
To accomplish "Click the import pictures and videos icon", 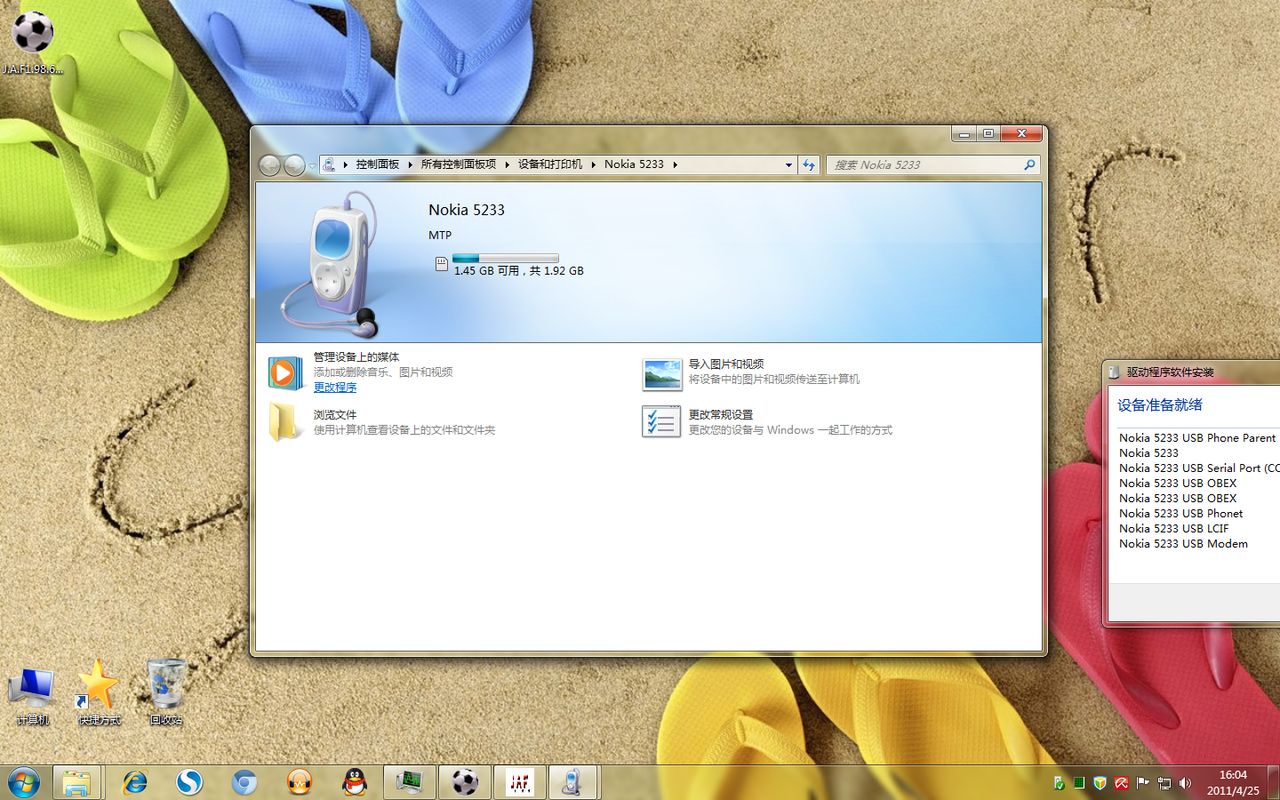I will 661,373.
